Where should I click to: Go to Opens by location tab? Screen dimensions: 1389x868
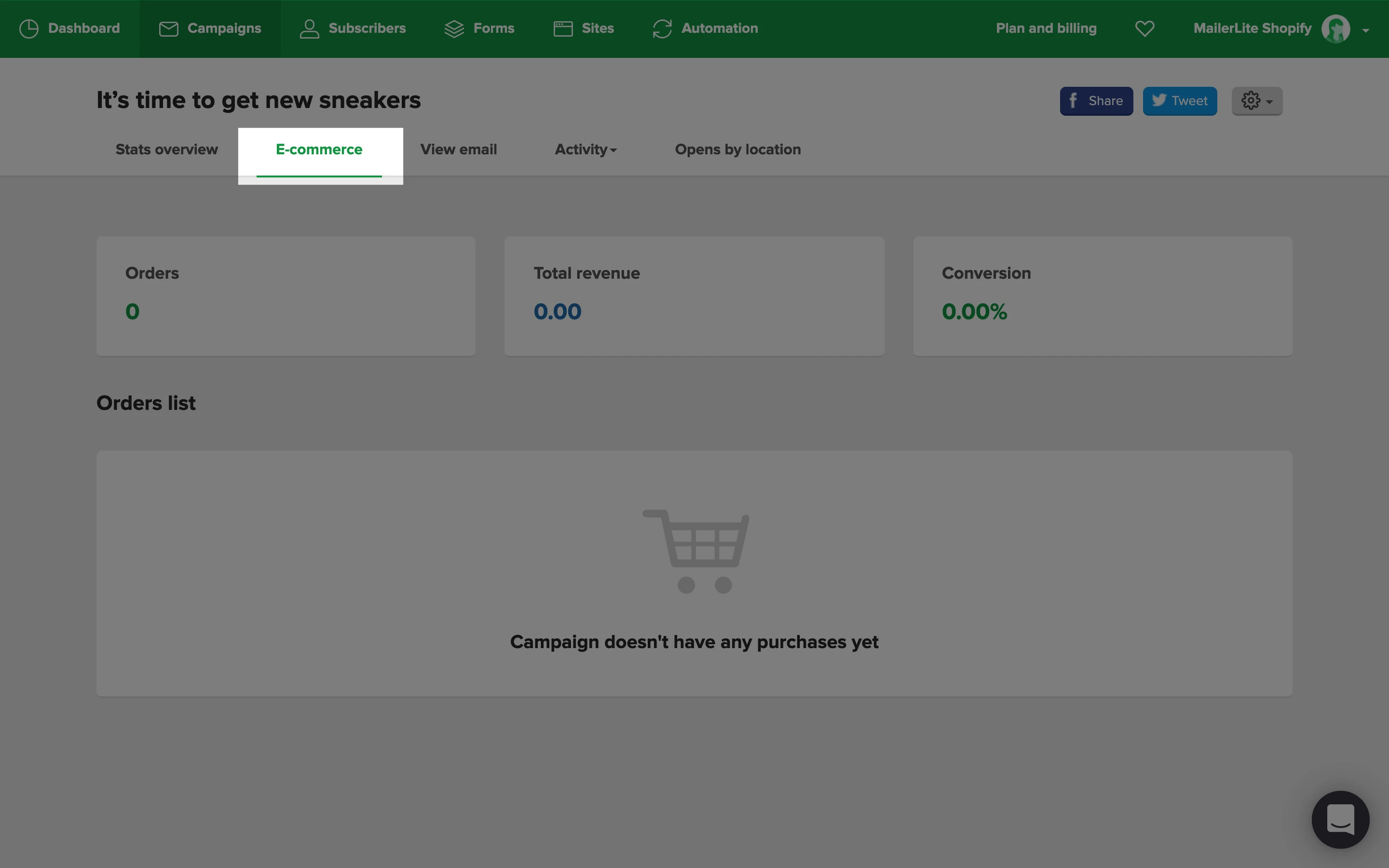(x=737, y=150)
